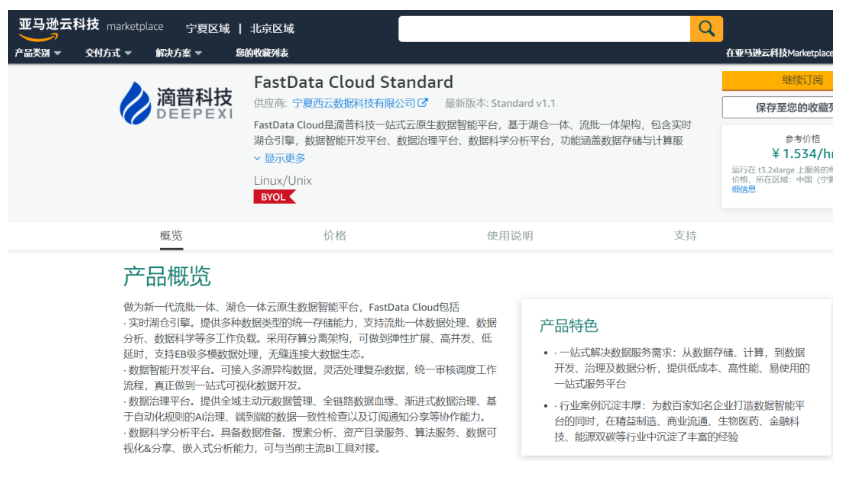The image size is (841, 493).
Task: Open vendor link 宁夏西云数据科技有限公司
Action: coord(354,103)
